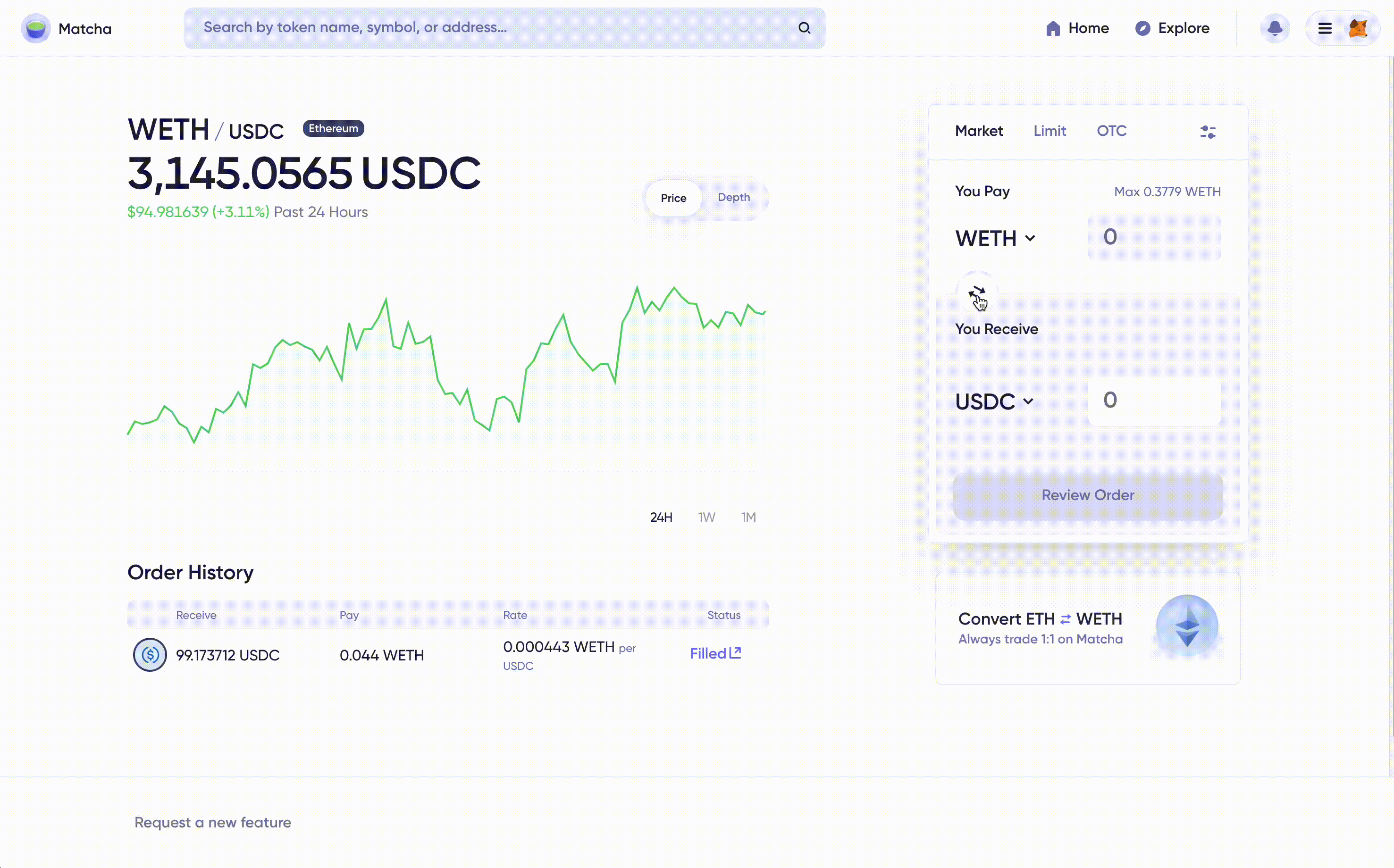1394x868 pixels.
Task: Switch chart to Price view
Action: [673, 198]
